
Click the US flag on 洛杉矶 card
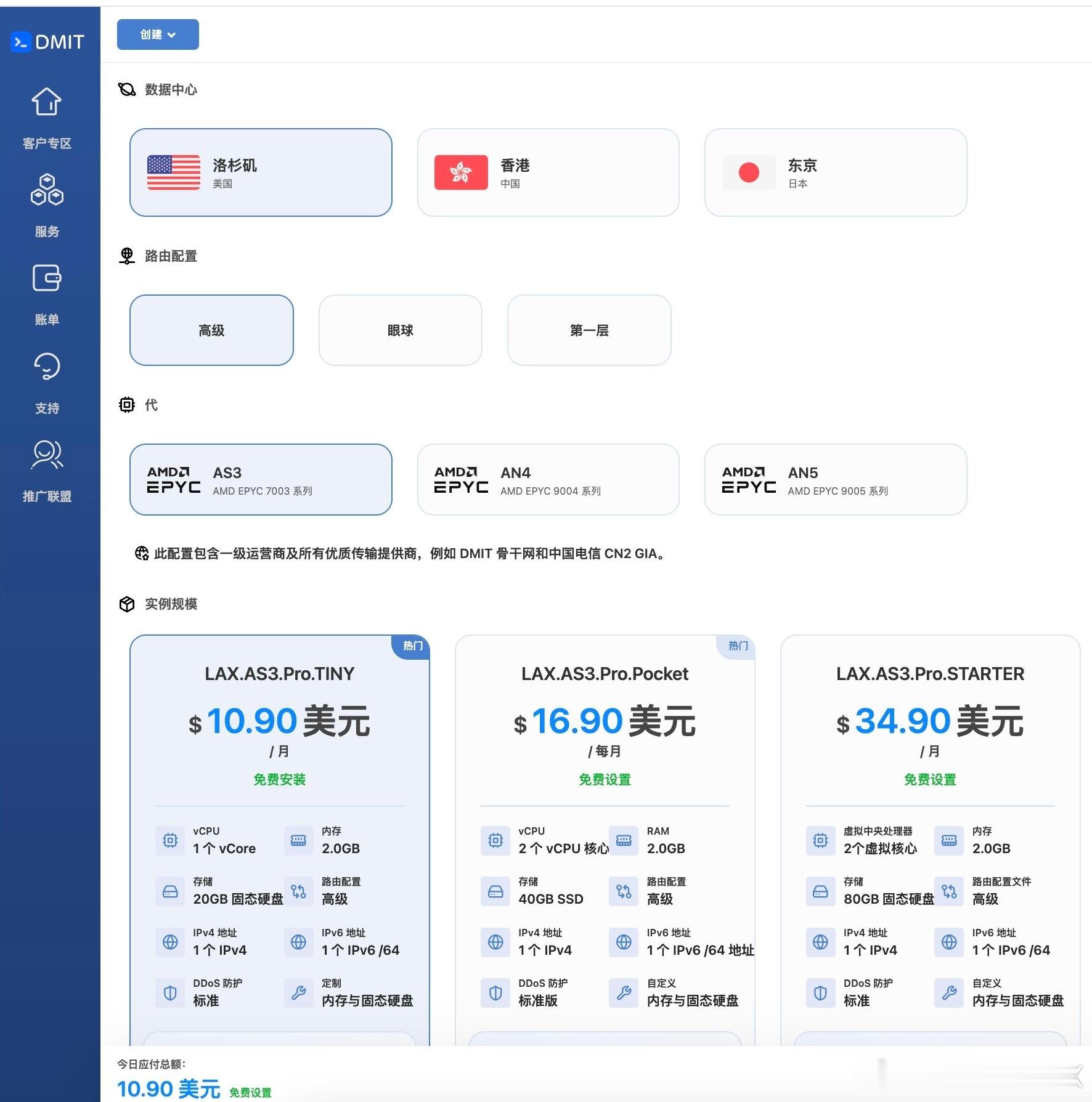[174, 172]
